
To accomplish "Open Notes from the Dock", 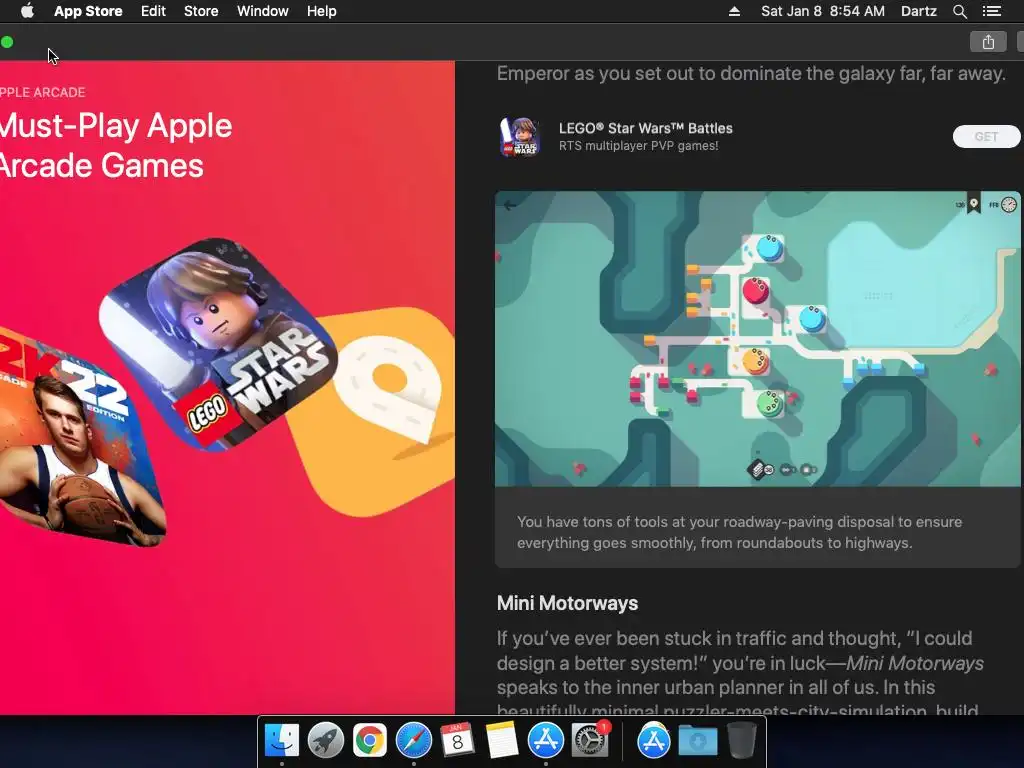I will tap(502, 740).
